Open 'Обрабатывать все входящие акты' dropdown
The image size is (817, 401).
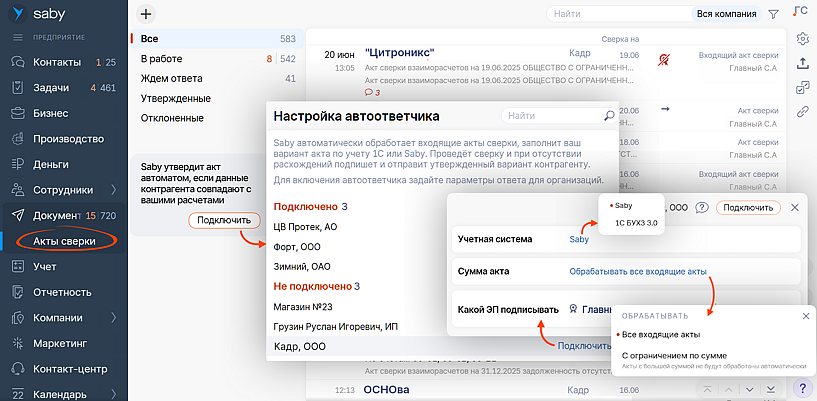[637, 271]
